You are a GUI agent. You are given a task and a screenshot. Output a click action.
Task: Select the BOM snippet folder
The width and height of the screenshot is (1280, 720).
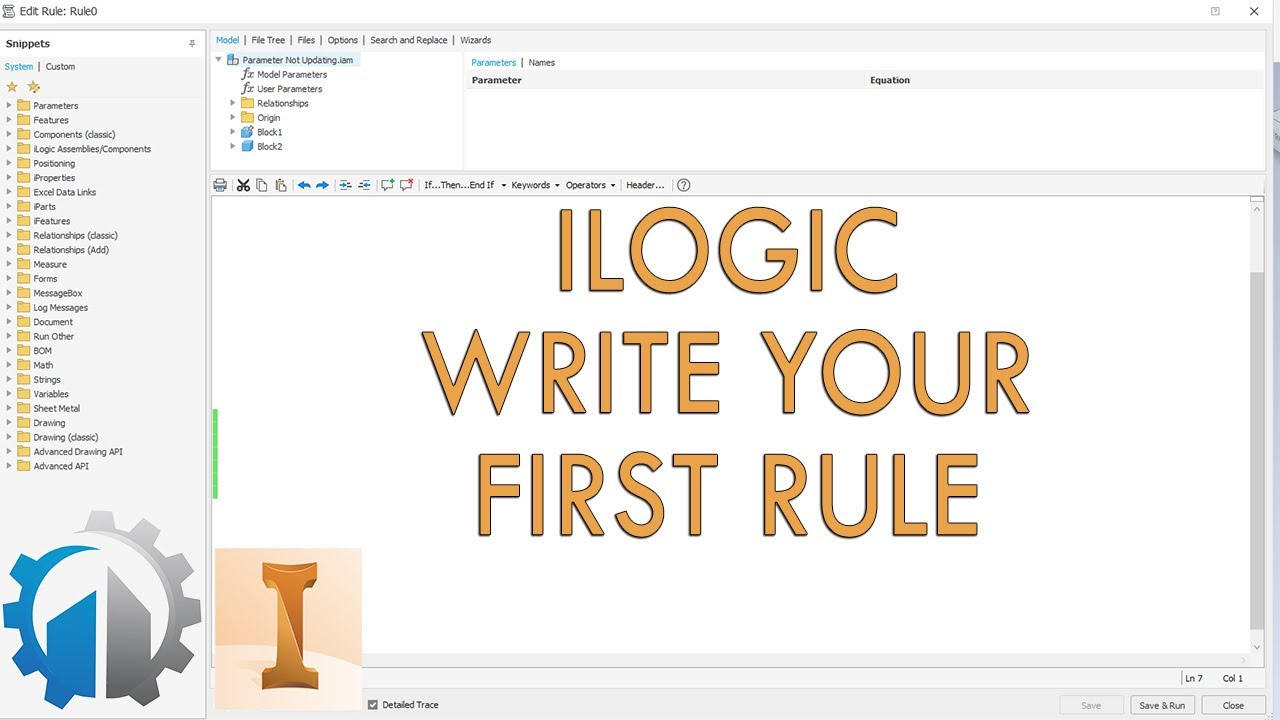(x=42, y=351)
